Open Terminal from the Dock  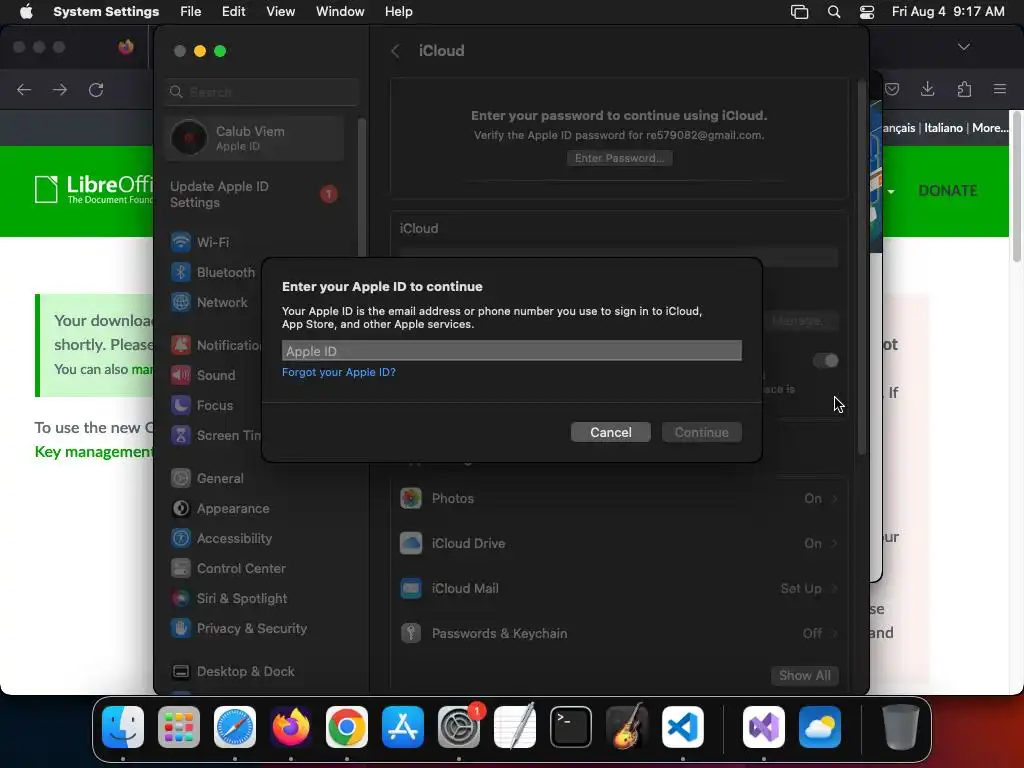coord(571,727)
